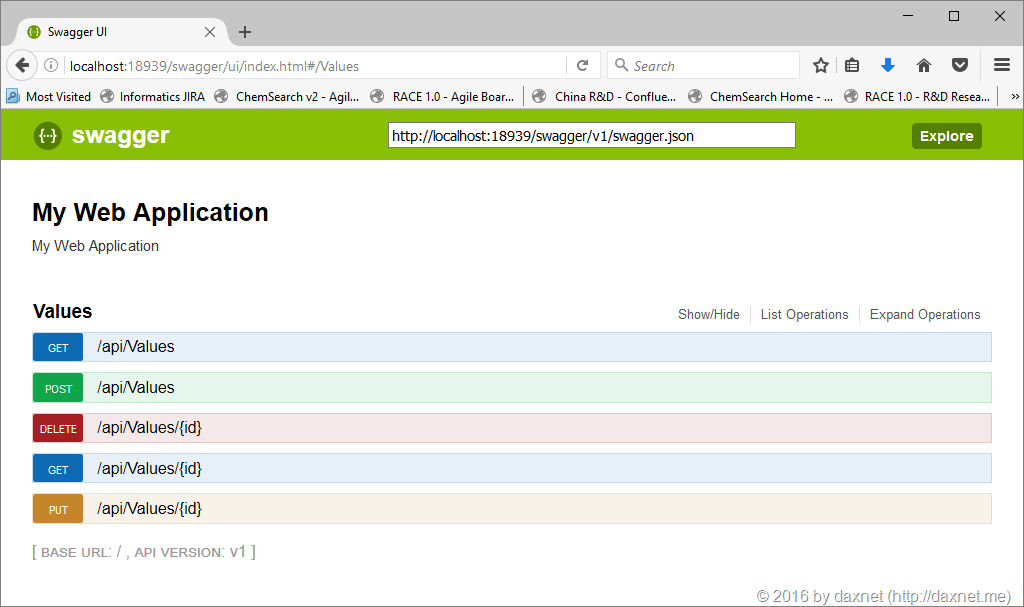
Task: Open a new tab with plus button
Action: pyautogui.click(x=245, y=32)
